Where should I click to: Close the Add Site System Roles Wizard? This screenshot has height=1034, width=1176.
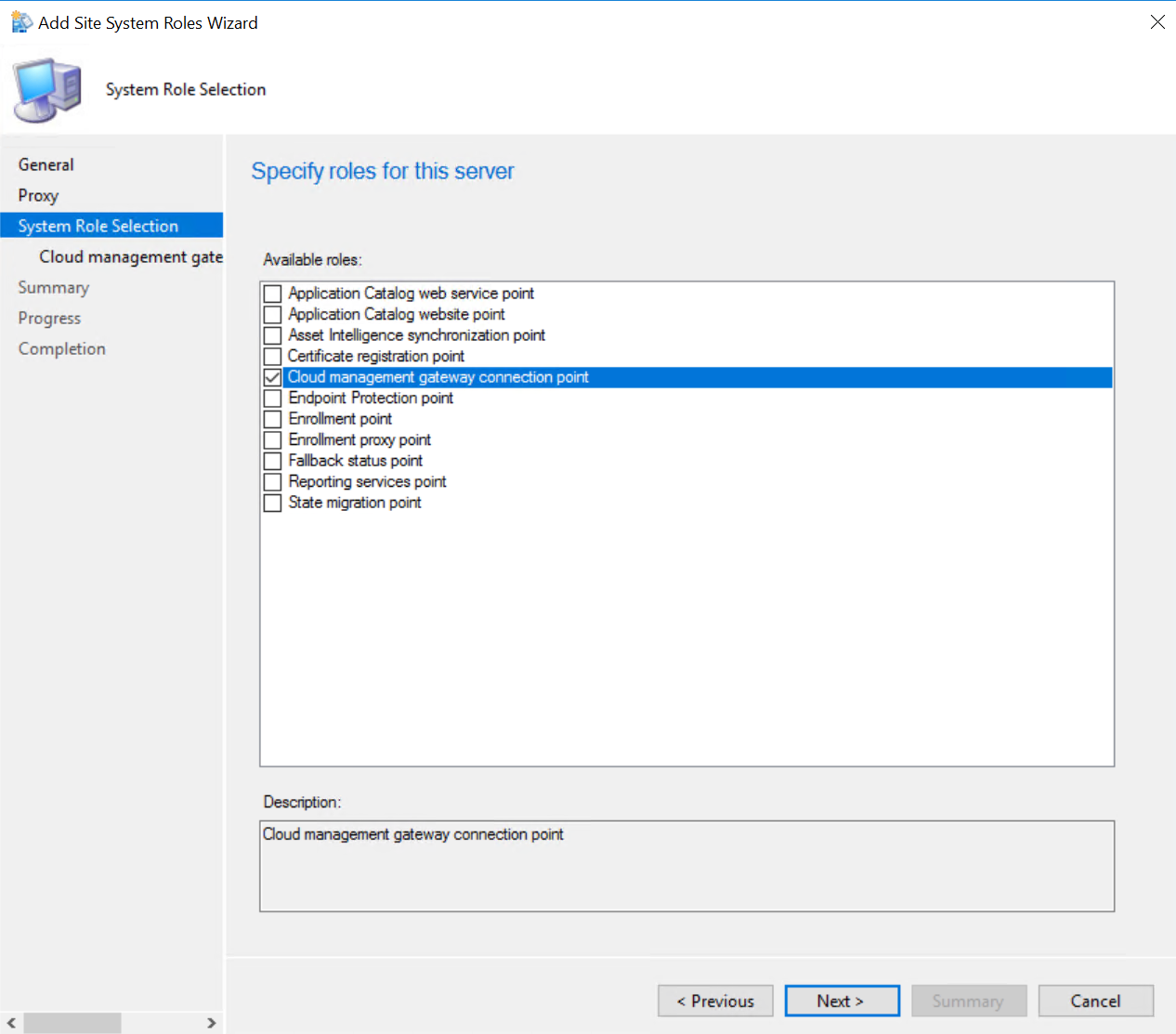tap(1157, 21)
